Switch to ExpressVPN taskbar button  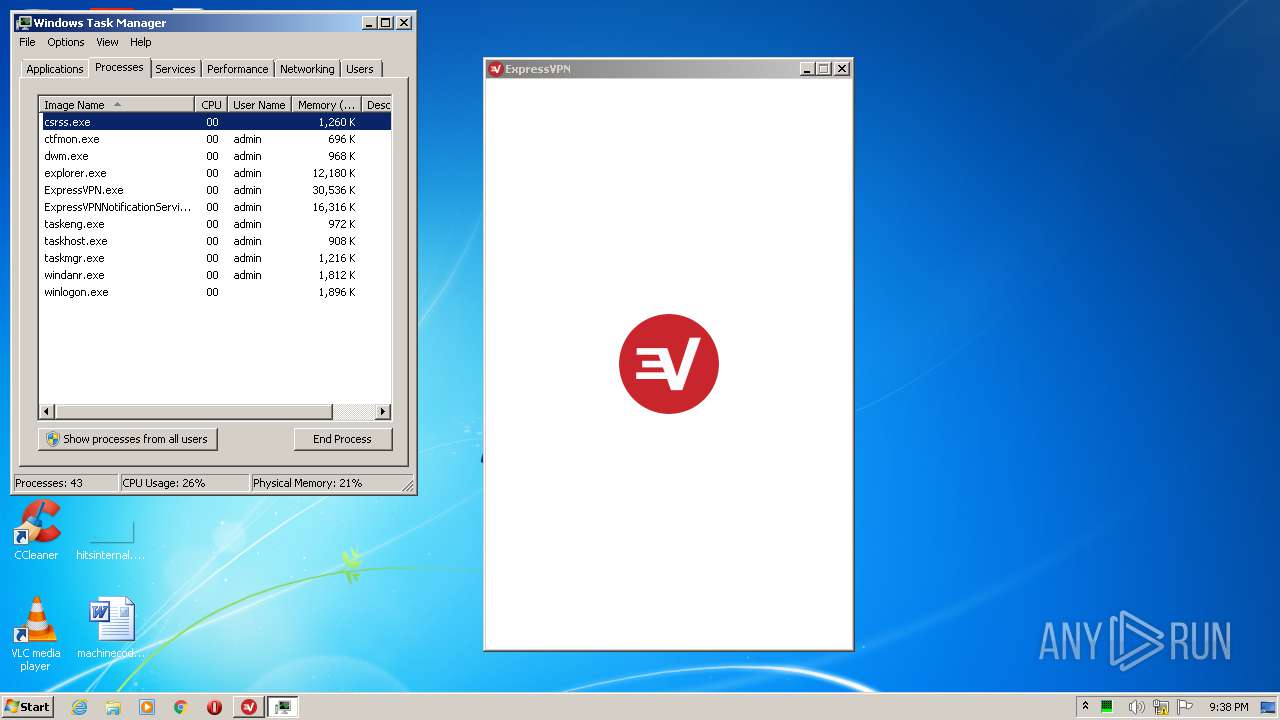[249, 707]
